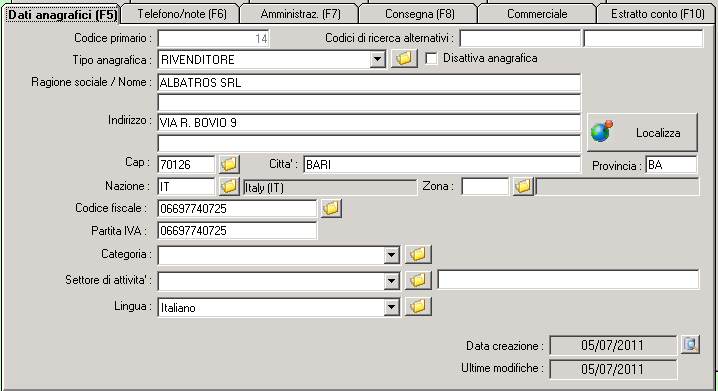Open the Zona lookup folder icon
Image resolution: width=718 pixels, height=391 pixels.
523,186
